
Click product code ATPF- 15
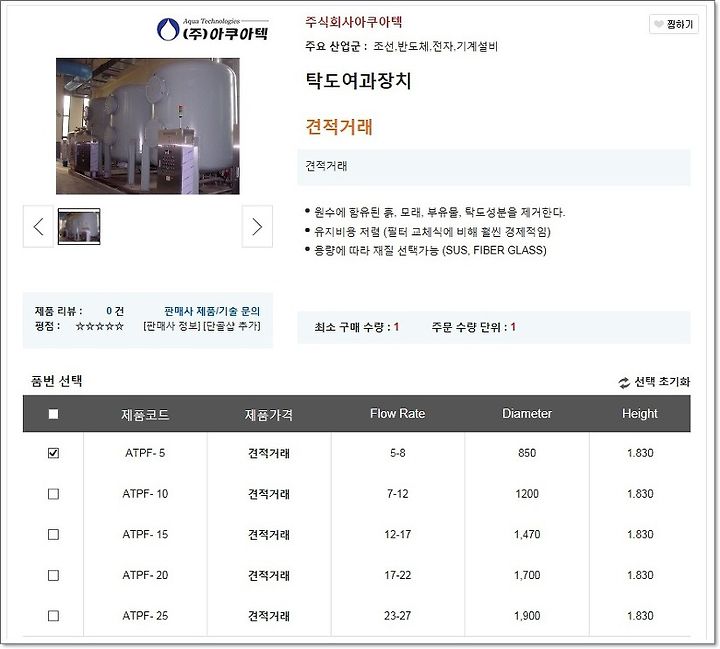(145, 535)
